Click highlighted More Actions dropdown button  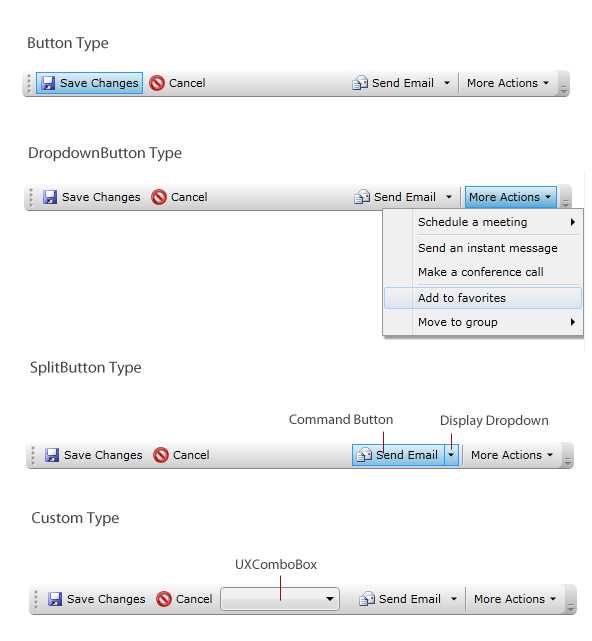click(511, 197)
